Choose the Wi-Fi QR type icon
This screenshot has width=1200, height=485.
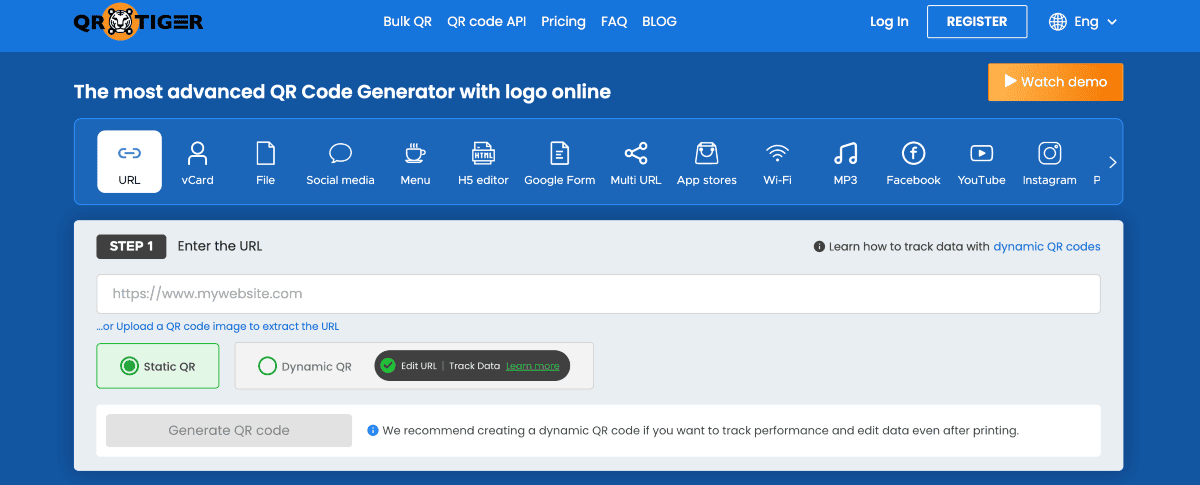[x=777, y=154]
